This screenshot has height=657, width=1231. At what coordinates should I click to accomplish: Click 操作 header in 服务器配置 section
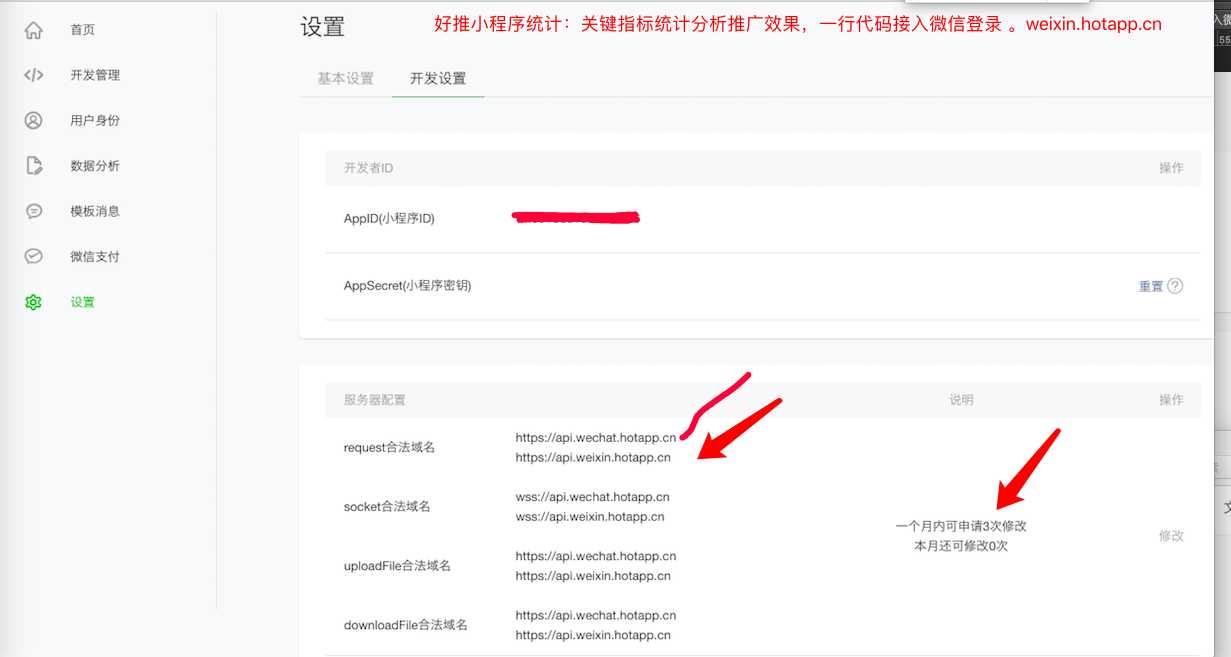[1171, 400]
